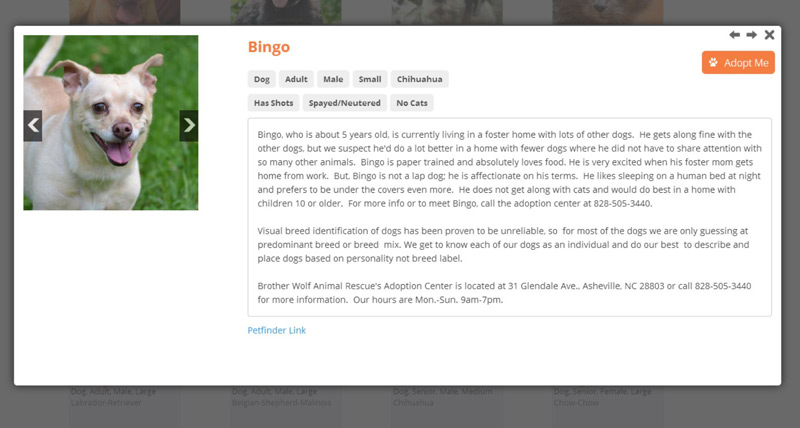Select the Chihuahua breed tag
The height and width of the screenshot is (428, 800).
pyautogui.click(x=419, y=79)
